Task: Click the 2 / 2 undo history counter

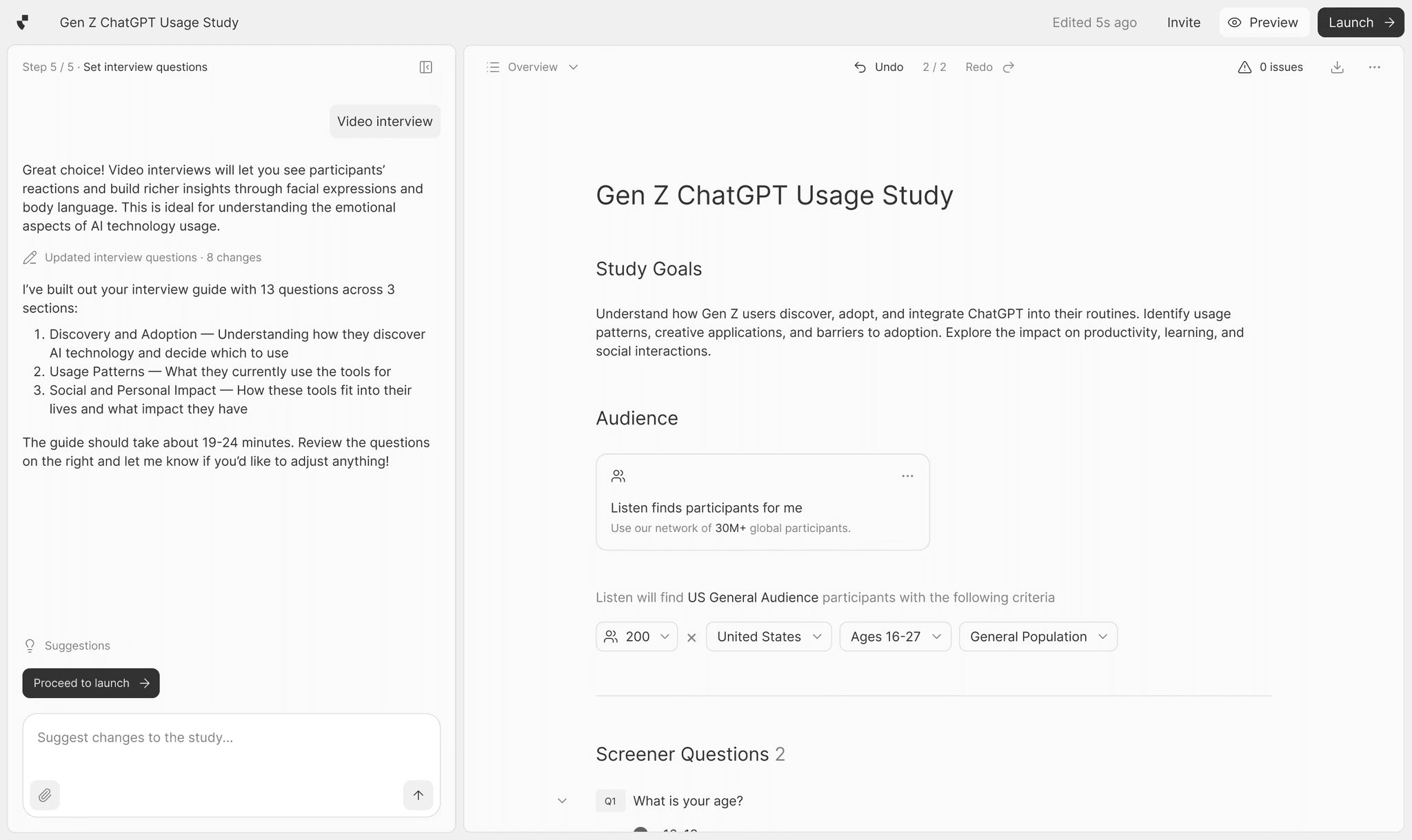Action: pyautogui.click(x=934, y=67)
